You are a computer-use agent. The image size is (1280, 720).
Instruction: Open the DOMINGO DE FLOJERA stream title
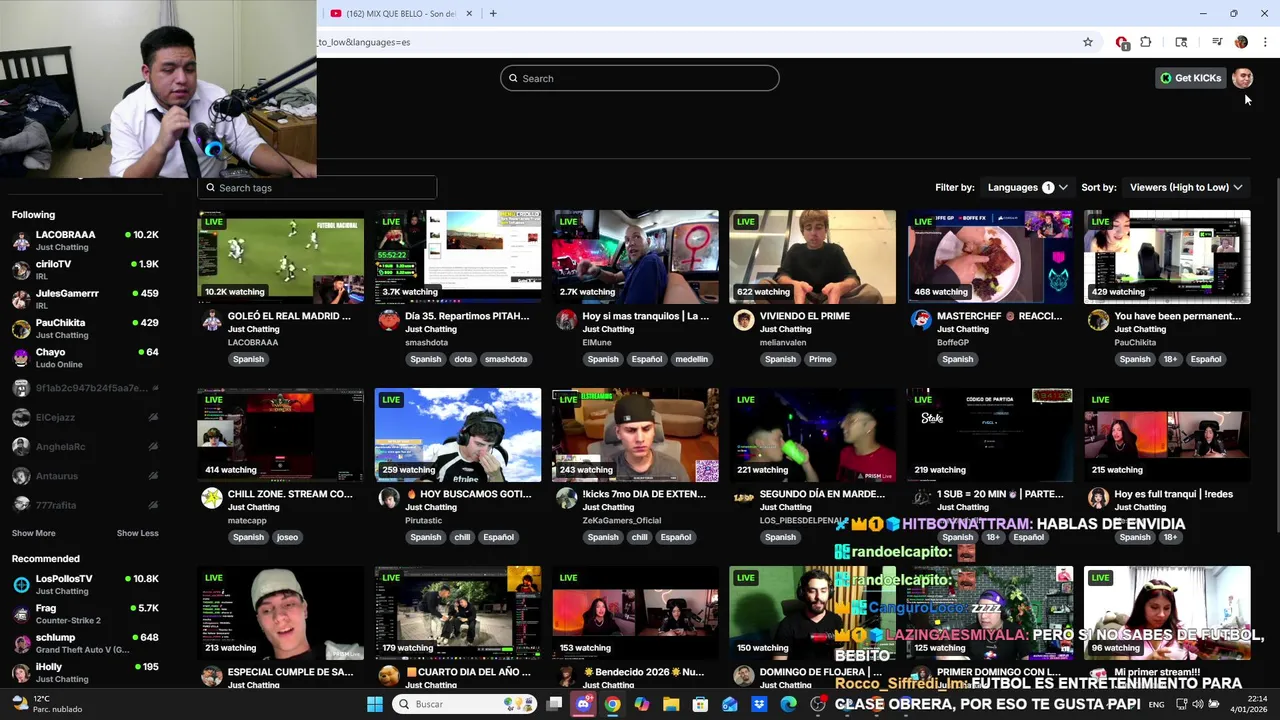pos(822,672)
